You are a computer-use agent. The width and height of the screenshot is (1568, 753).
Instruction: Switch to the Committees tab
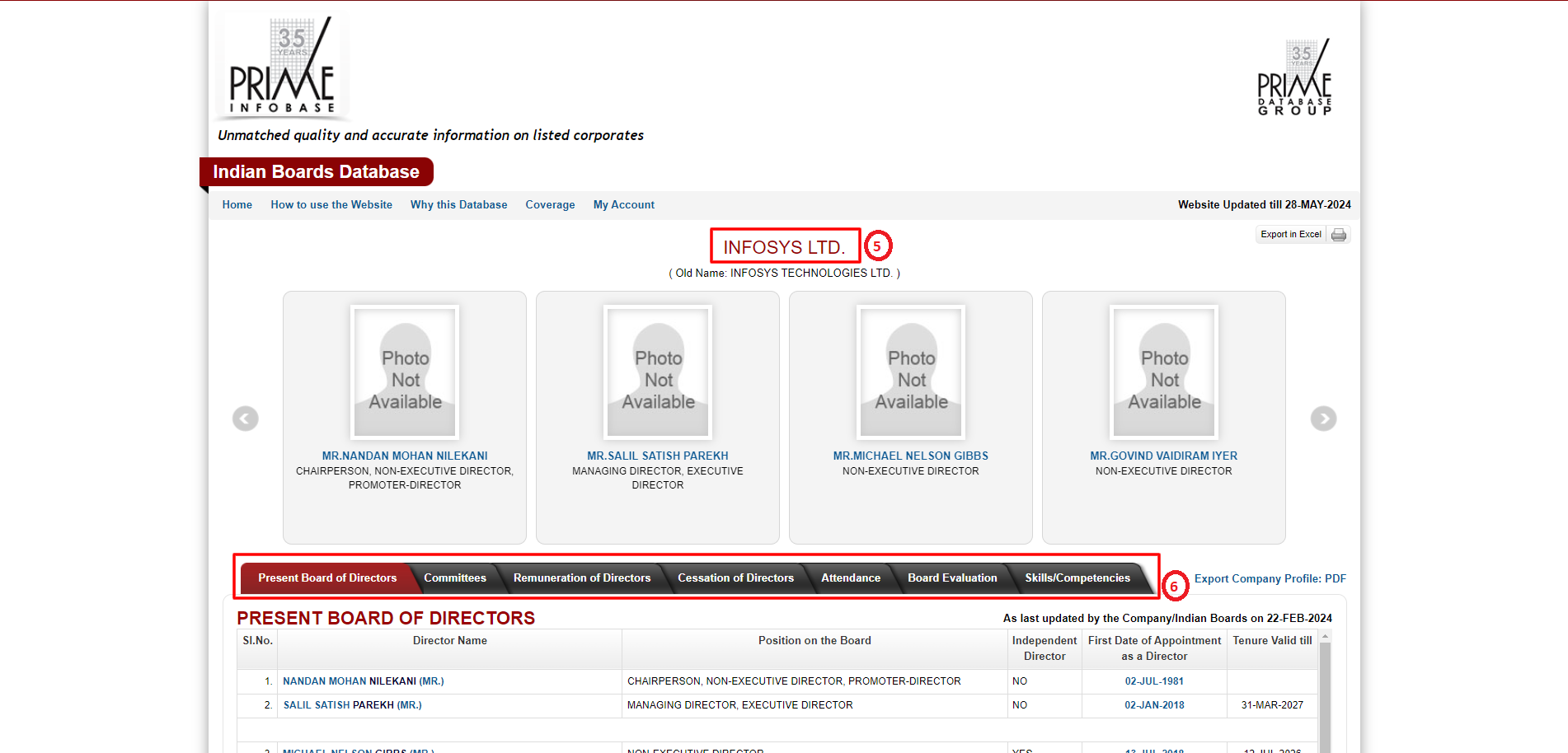[455, 578]
